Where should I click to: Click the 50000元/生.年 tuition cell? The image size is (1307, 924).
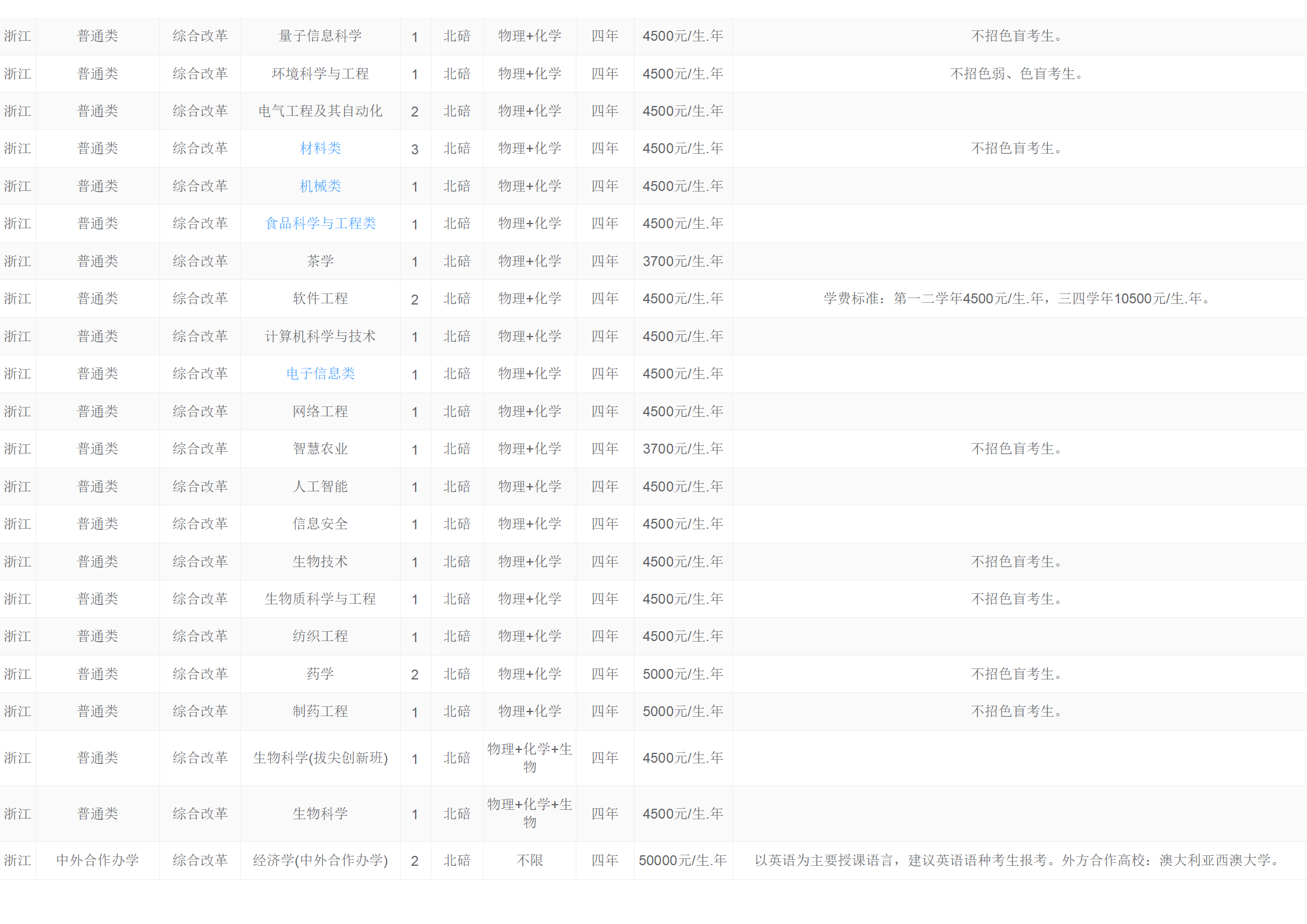pos(682,861)
